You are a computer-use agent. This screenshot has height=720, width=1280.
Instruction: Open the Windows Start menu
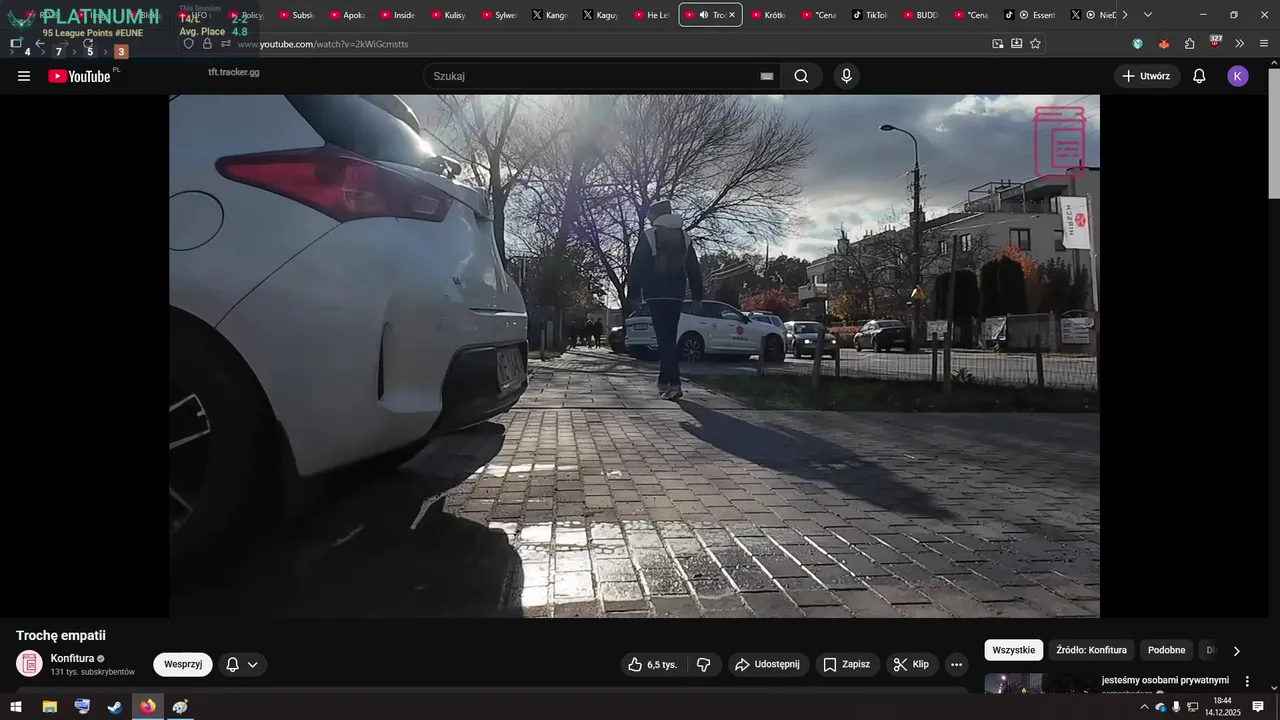tap(15, 707)
